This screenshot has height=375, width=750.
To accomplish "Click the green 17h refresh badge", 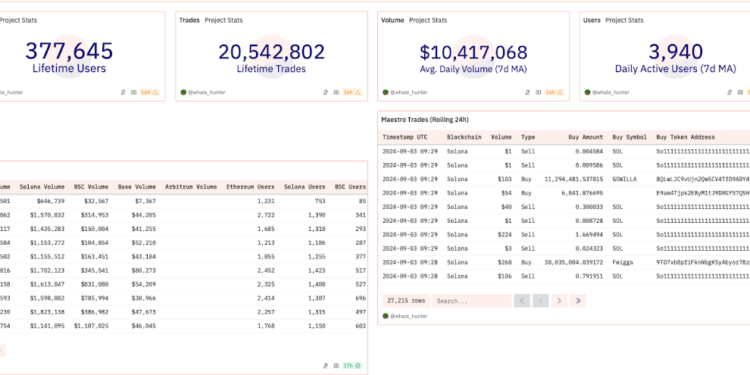I will click(x=352, y=365).
